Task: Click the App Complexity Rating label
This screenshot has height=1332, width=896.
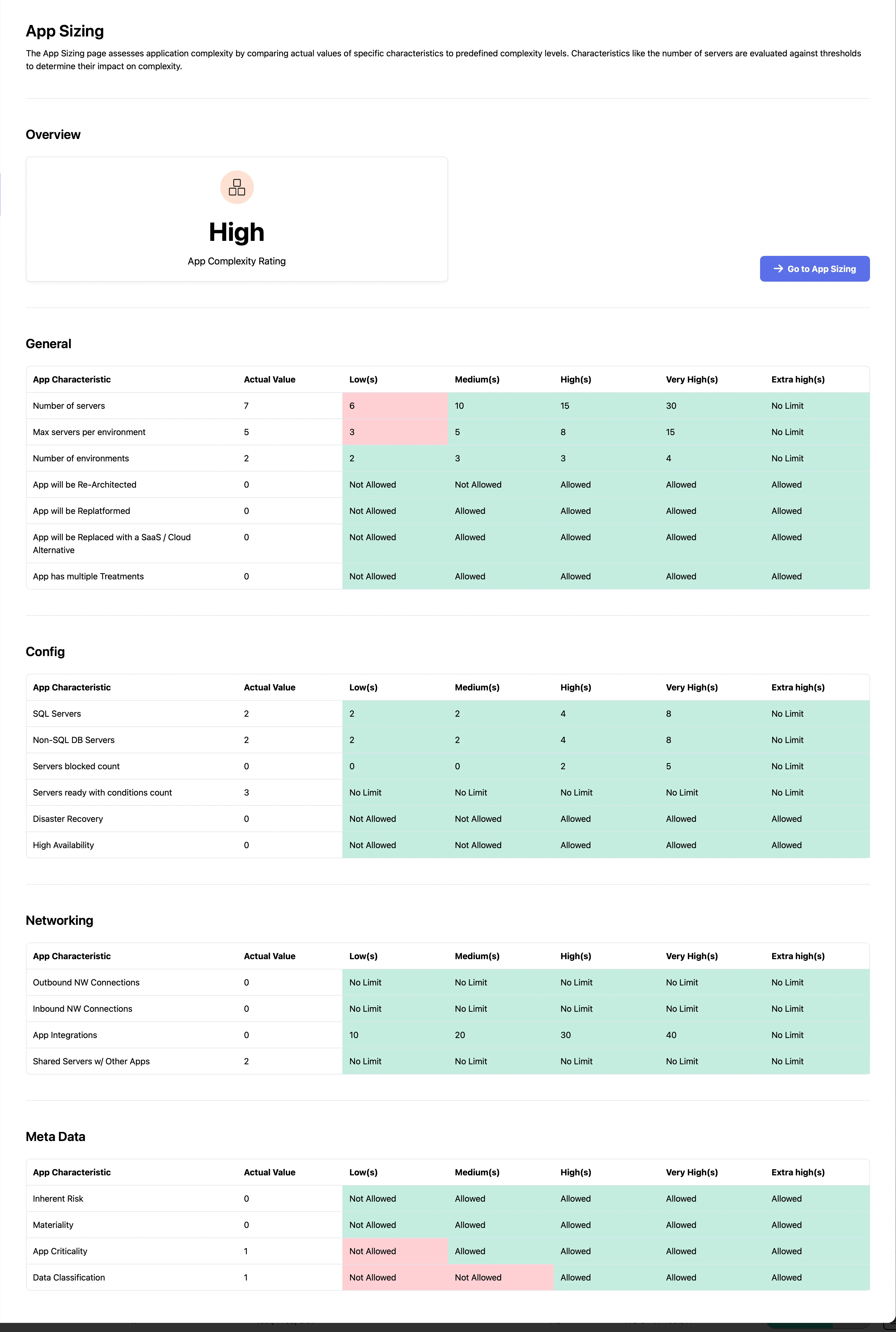Action: coord(236,261)
